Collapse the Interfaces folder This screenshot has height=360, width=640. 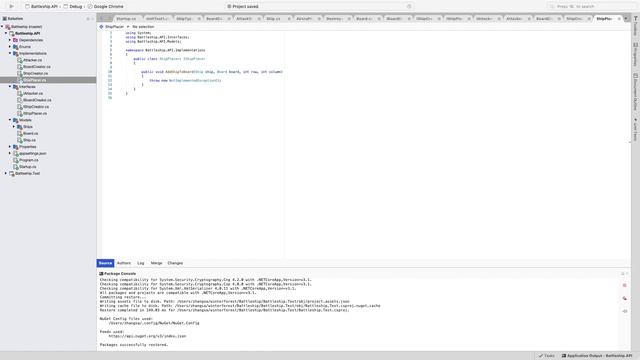pyautogui.click(x=10, y=87)
